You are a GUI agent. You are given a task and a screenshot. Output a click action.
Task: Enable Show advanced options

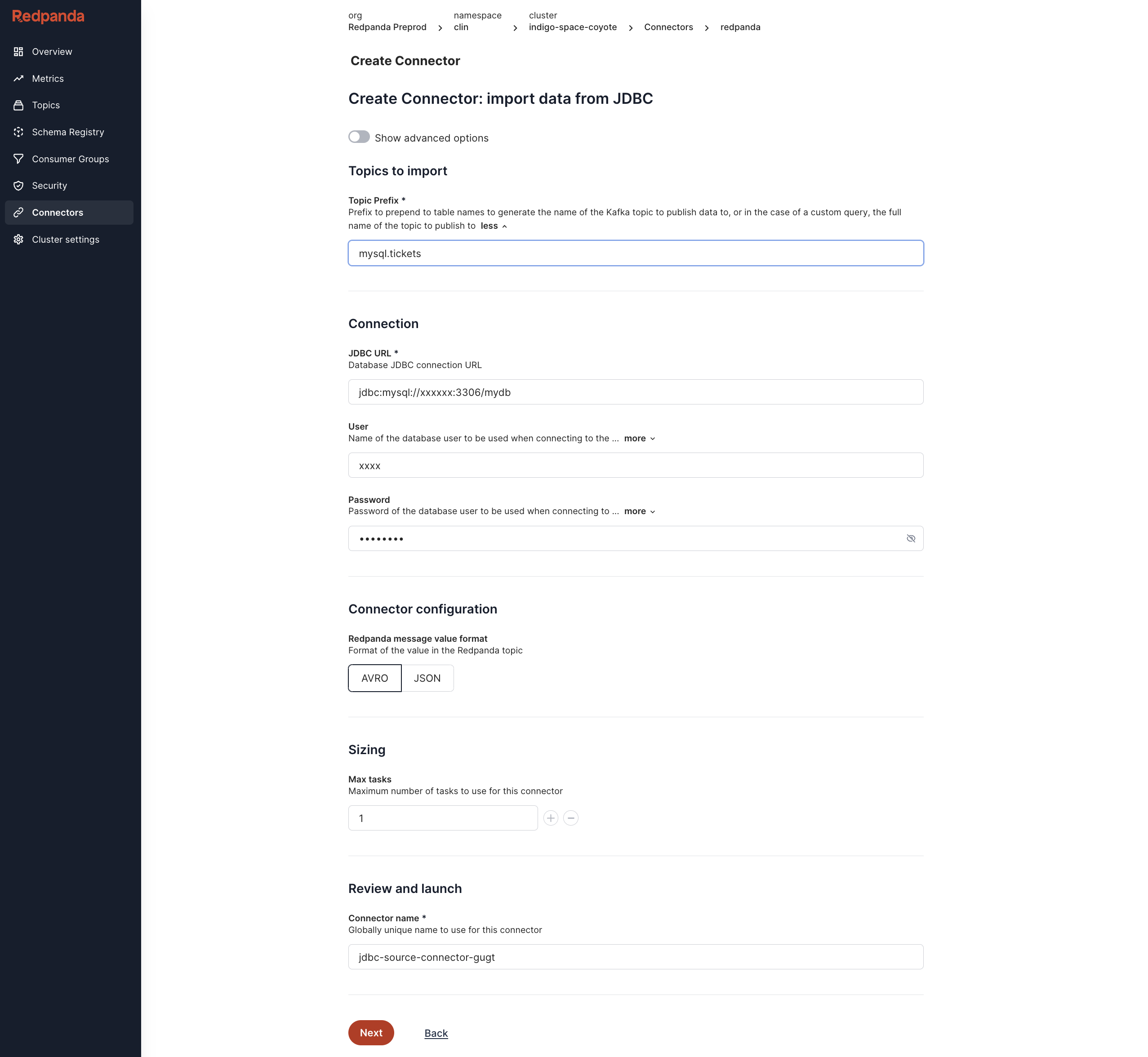pos(359,137)
